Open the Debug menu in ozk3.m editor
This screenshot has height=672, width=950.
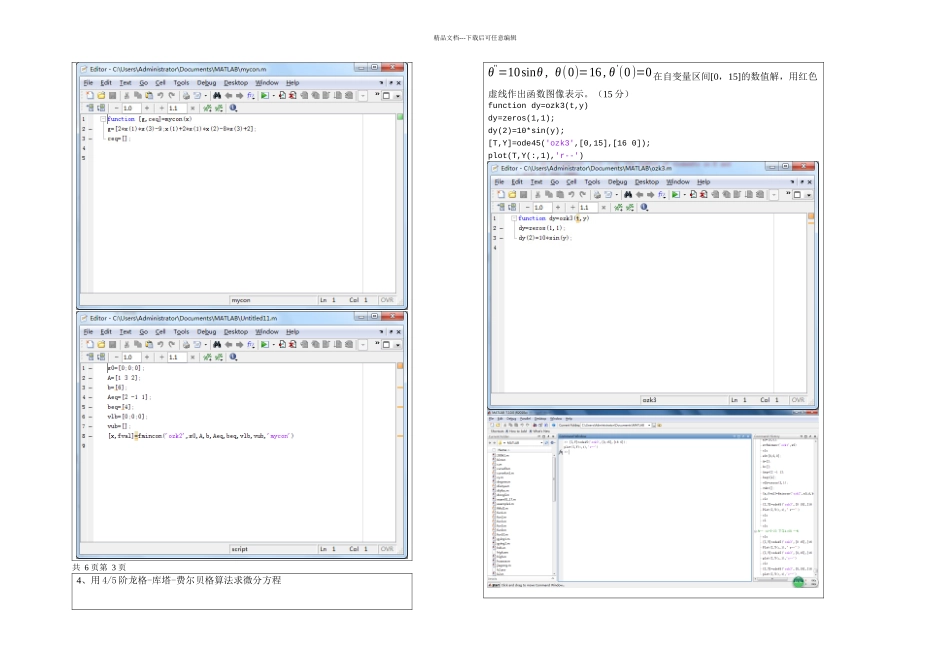pos(617,182)
